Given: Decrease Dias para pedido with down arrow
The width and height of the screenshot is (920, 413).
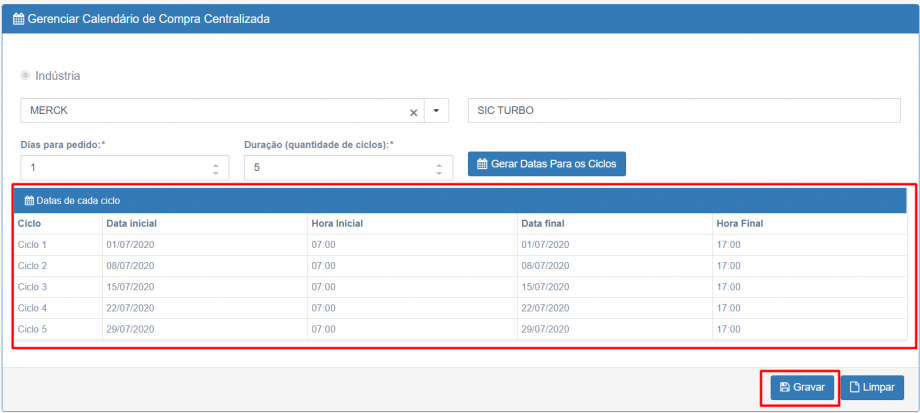Looking at the screenshot, I should click(215, 173).
